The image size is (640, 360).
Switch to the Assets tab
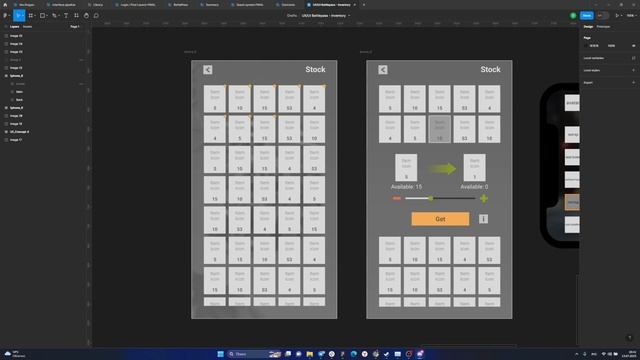[27, 27]
